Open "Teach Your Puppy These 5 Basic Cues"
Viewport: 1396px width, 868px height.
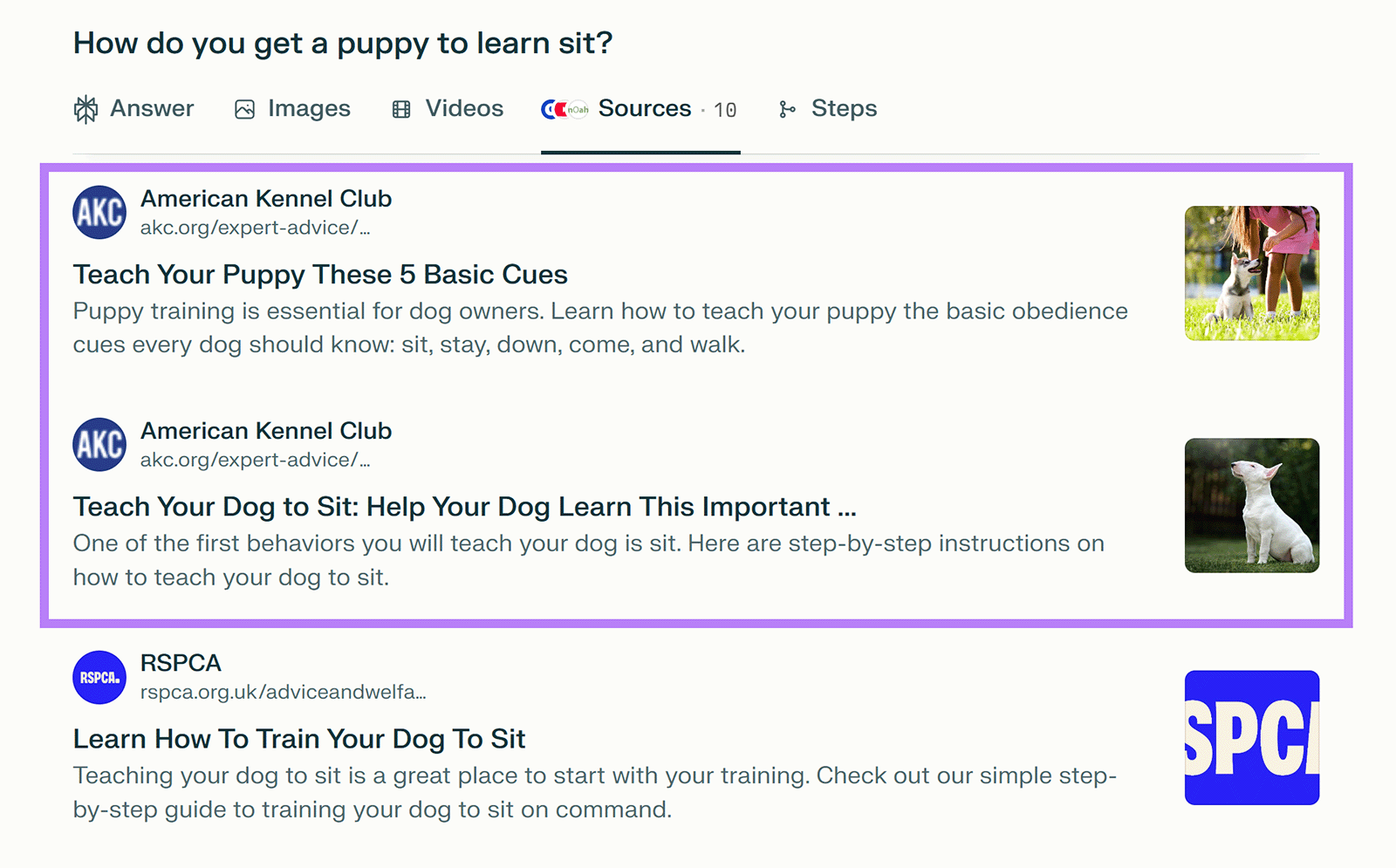[x=319, y=274]
